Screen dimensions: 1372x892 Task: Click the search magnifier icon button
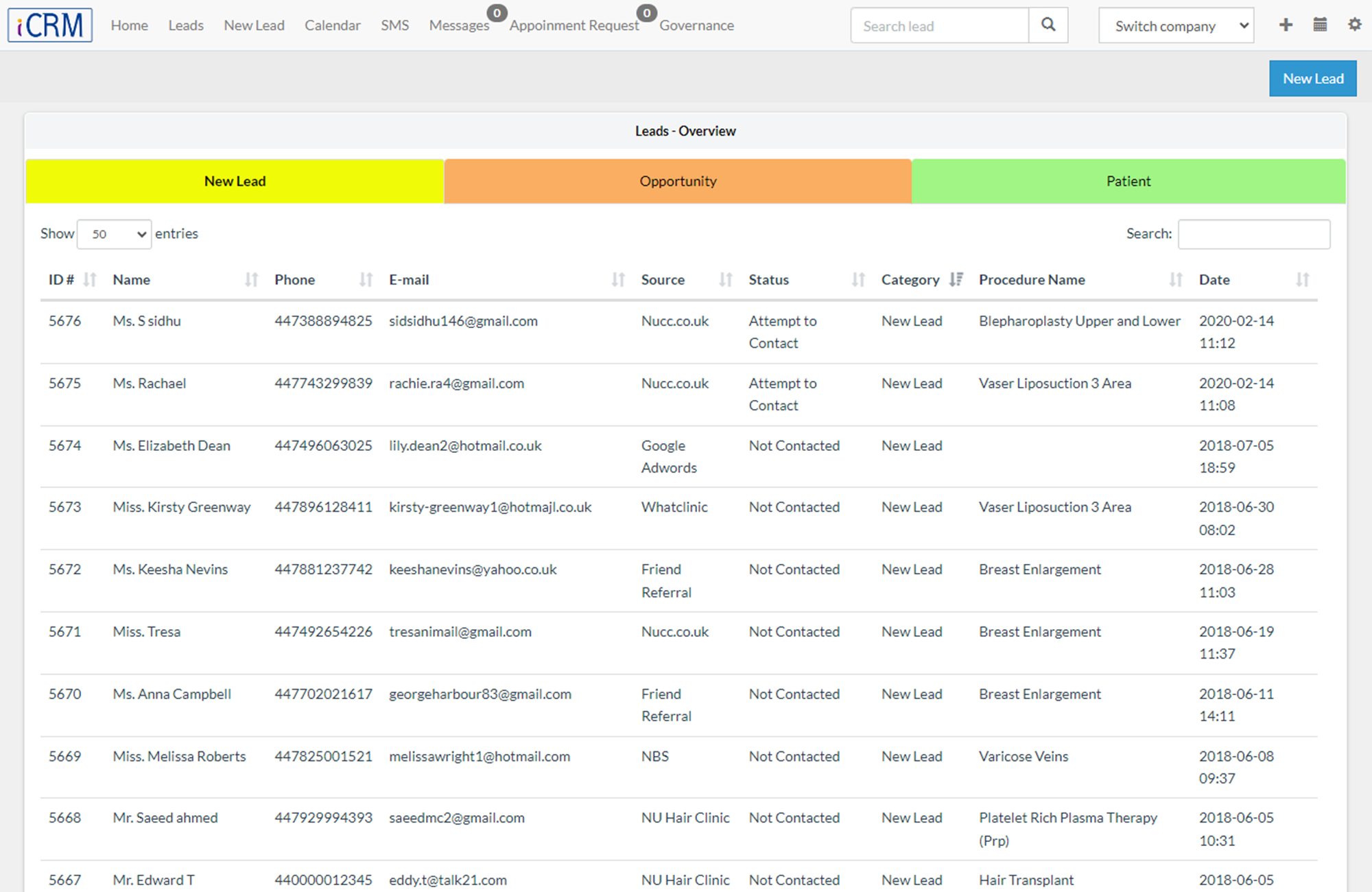coord(1048,25)
